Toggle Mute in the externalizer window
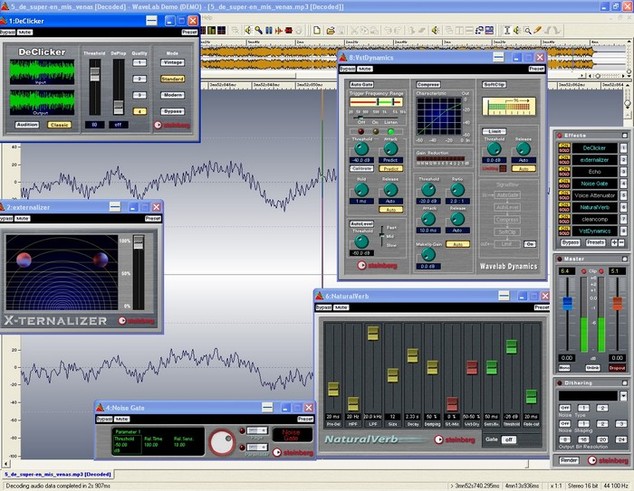 coord(22,218)
